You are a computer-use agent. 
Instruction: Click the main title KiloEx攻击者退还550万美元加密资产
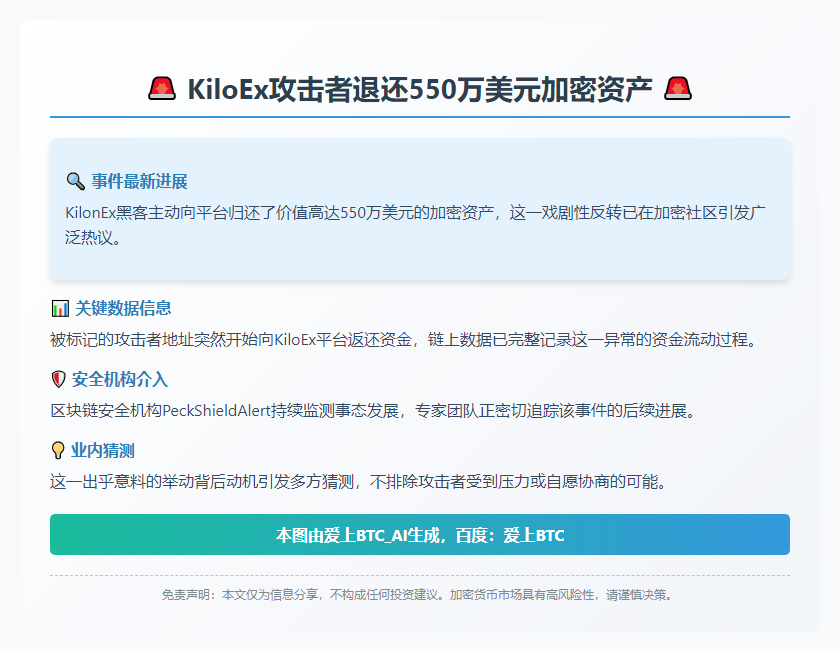[x=420, y=89]
